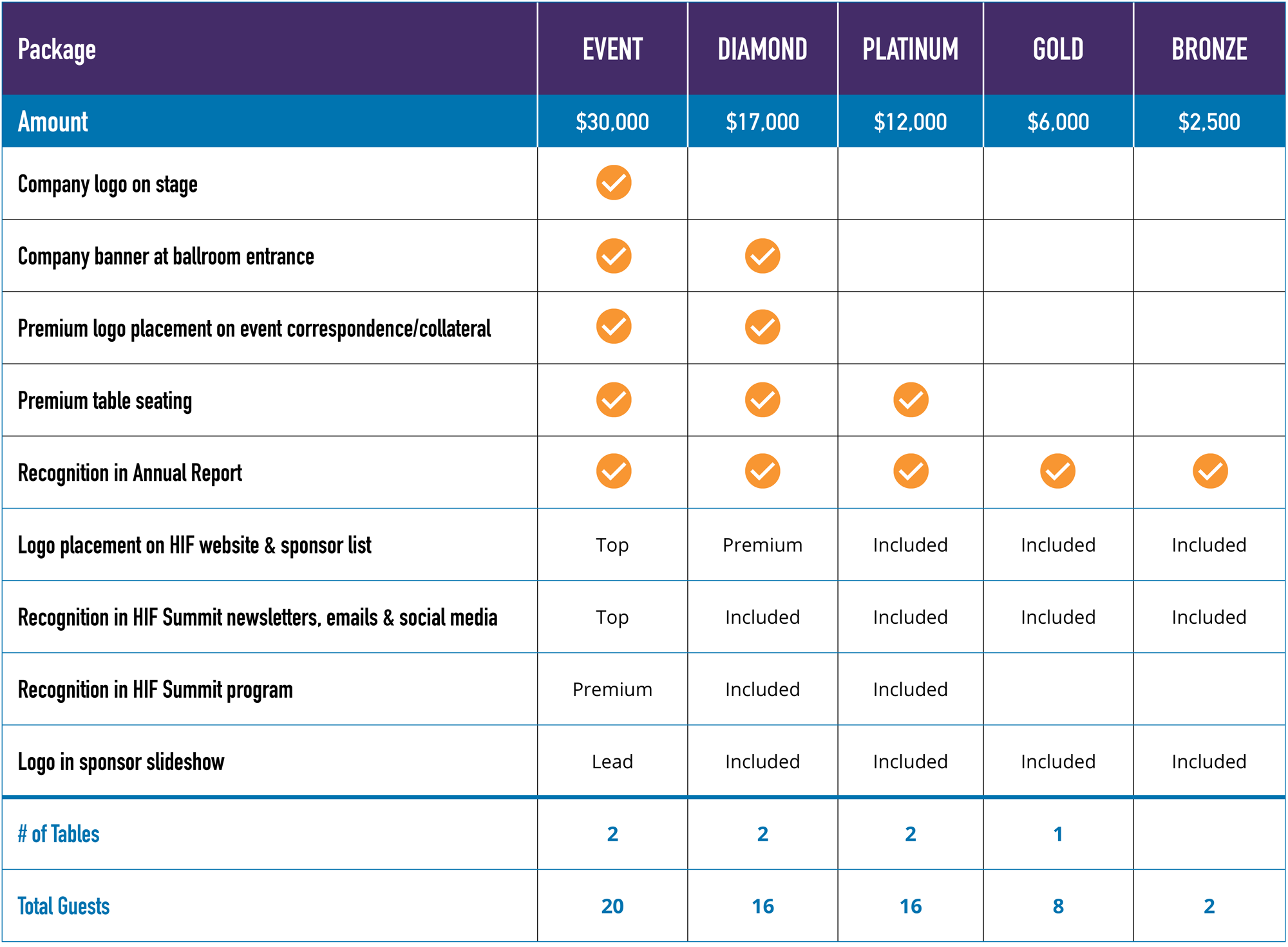
Task: Click DIAMOND checkmark for Premium table seating
Action: (x=762, y=400)
